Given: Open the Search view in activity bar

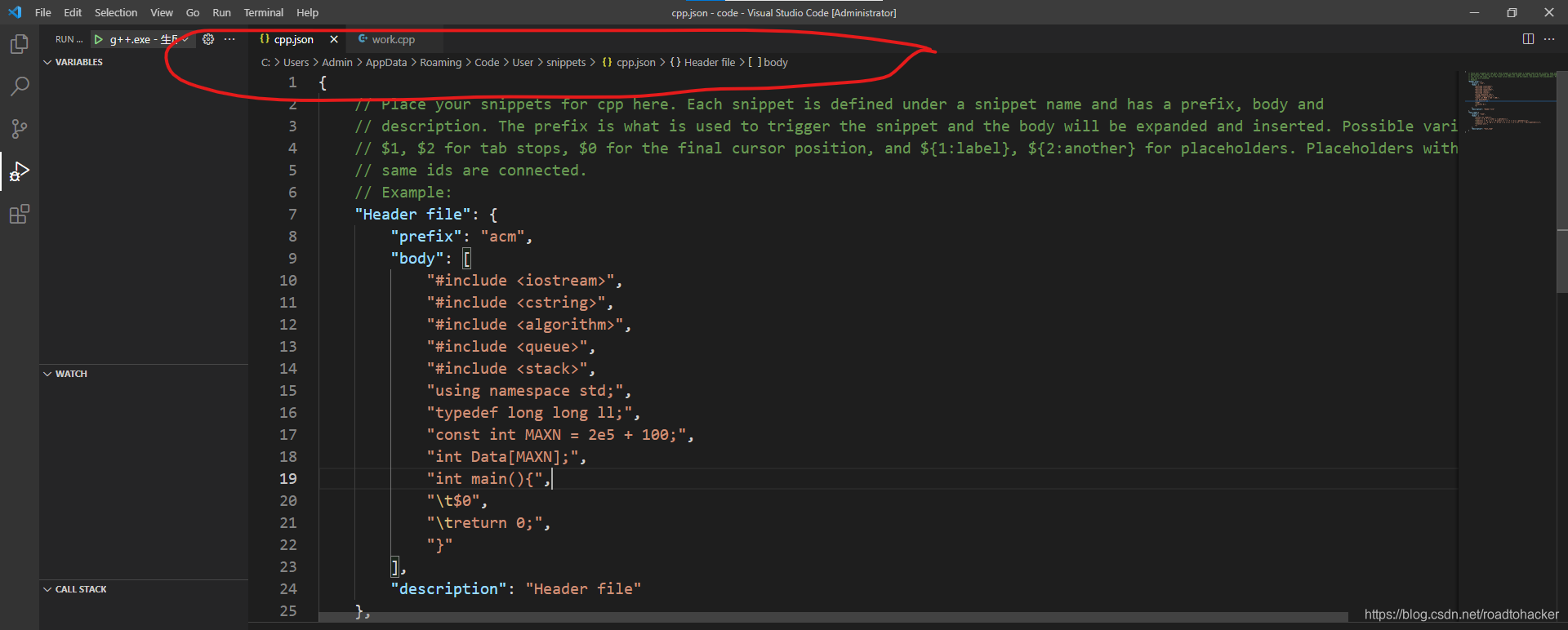Looking at the screenshot, I should pos(20,87).
